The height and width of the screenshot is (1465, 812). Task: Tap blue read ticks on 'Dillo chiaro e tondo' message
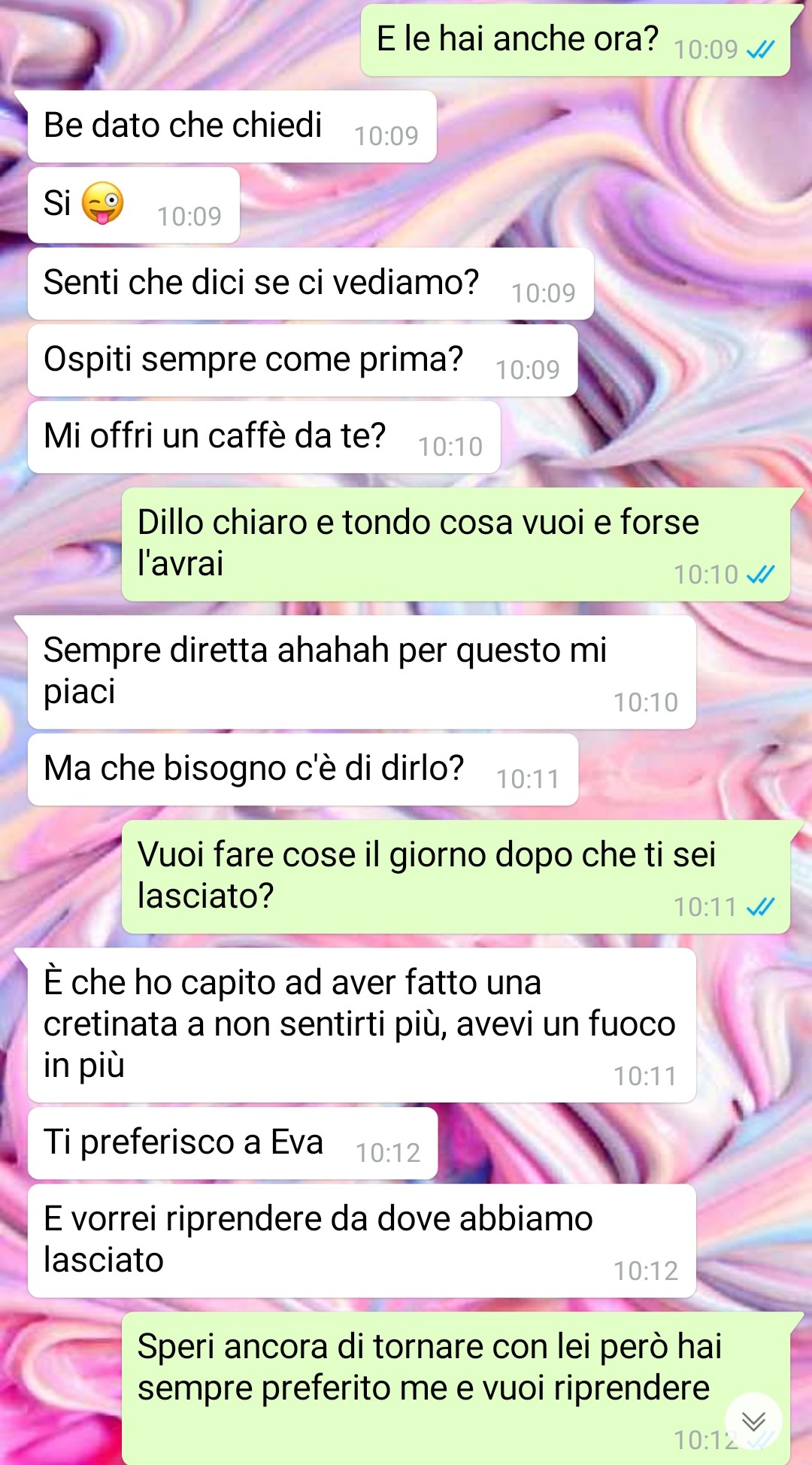pos(760,575)
